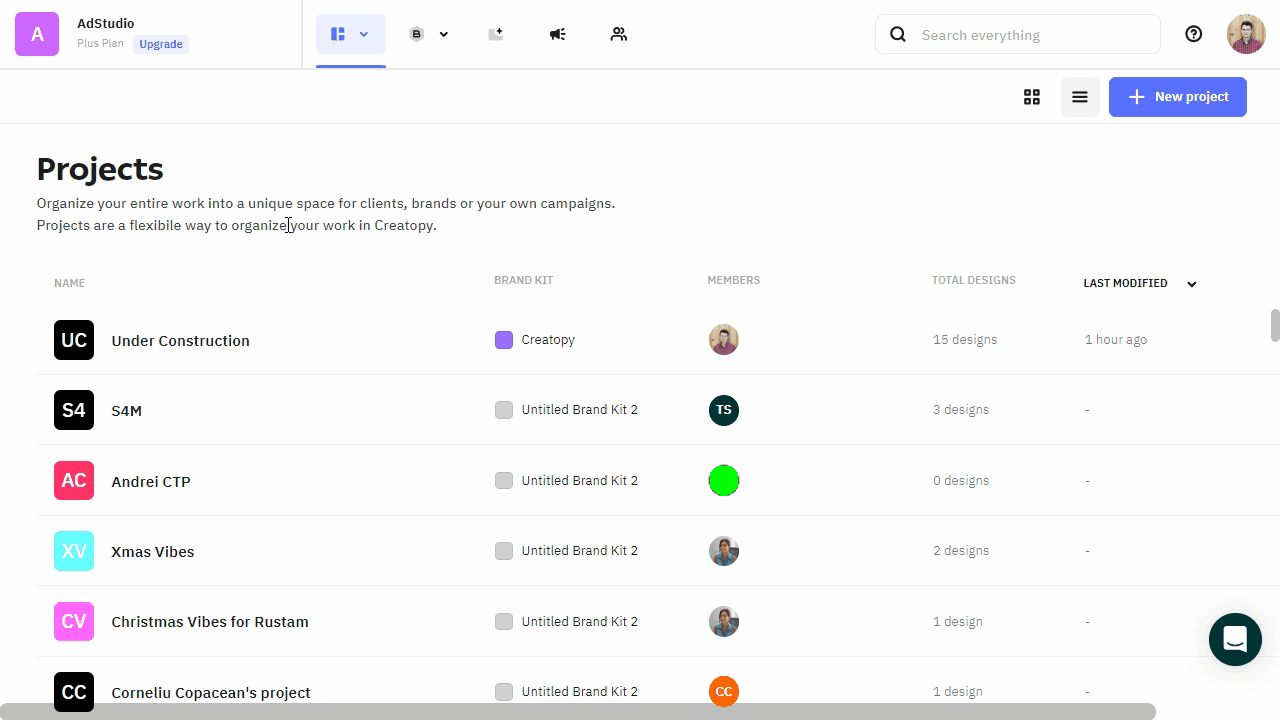Click the TS member avatar
The width and height of the screenshot is (1280, 720).
[724, 410]
